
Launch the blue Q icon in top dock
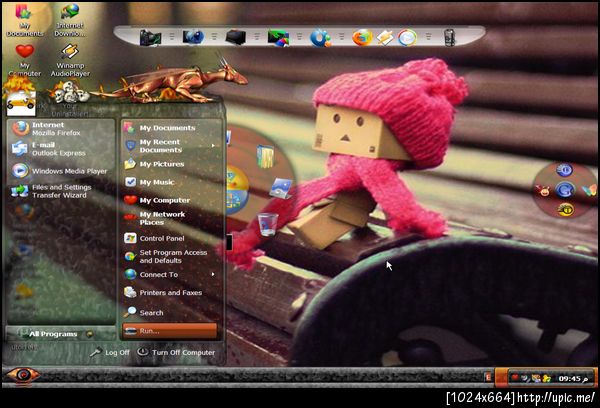point(320,38)
